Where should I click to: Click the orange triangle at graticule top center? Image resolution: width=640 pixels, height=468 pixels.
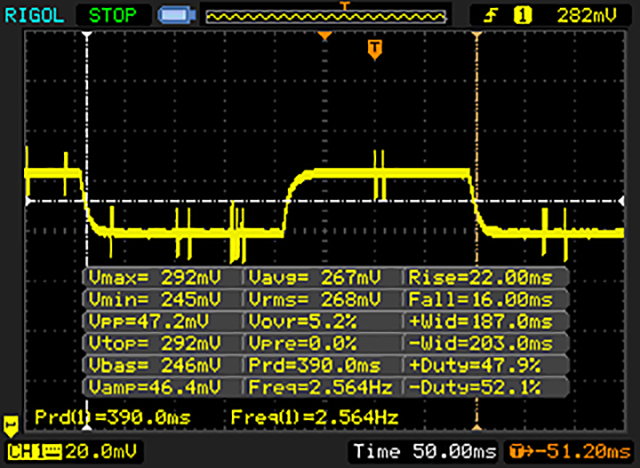[324, 37]
